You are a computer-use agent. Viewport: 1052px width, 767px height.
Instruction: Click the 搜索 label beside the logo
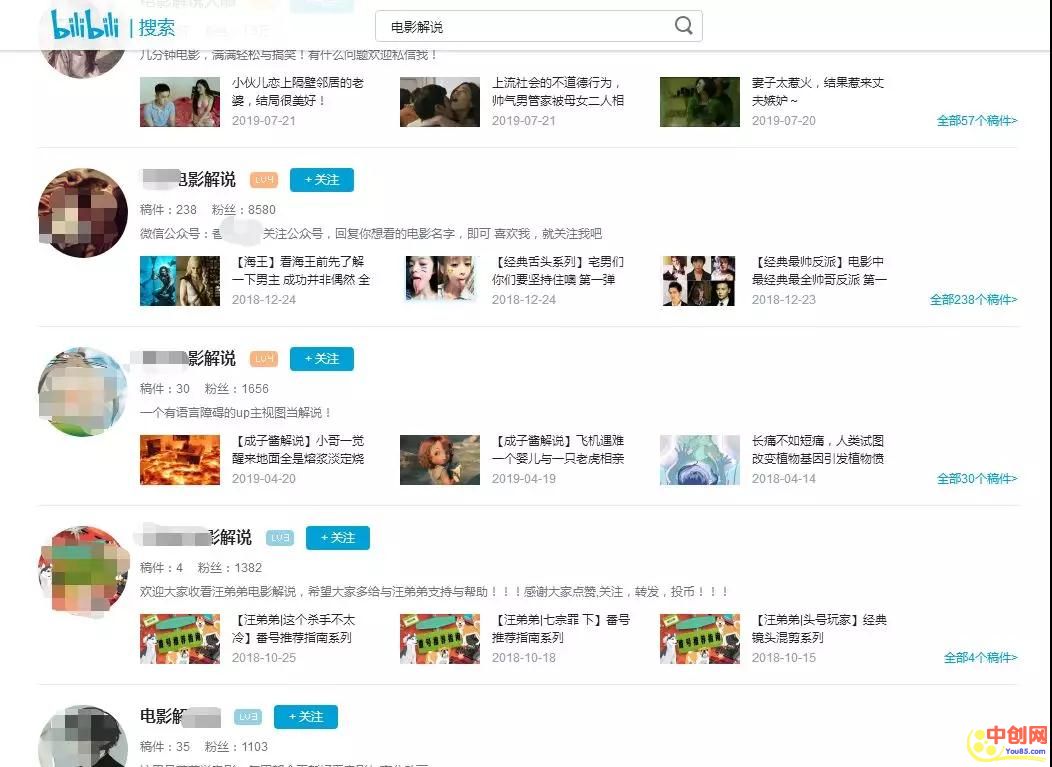click(x=157, y=27)
